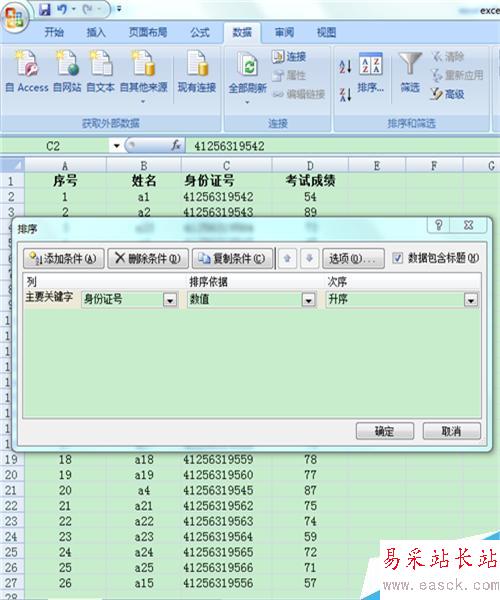Sort ascending A to Z icon
The image size is (500, 600).
345,67
